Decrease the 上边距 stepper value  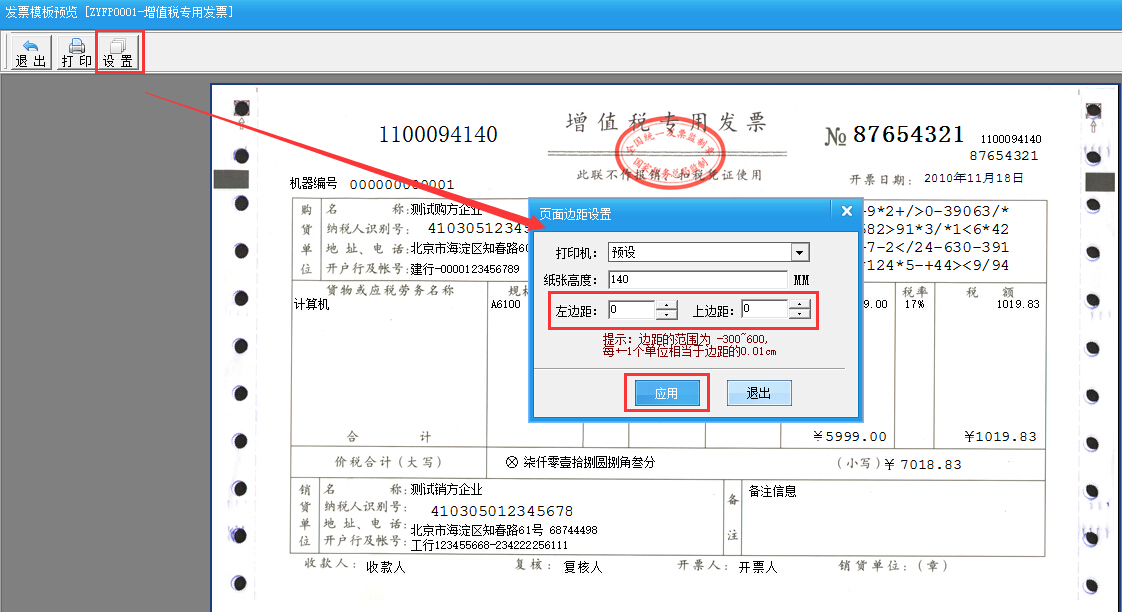point(799,314)
